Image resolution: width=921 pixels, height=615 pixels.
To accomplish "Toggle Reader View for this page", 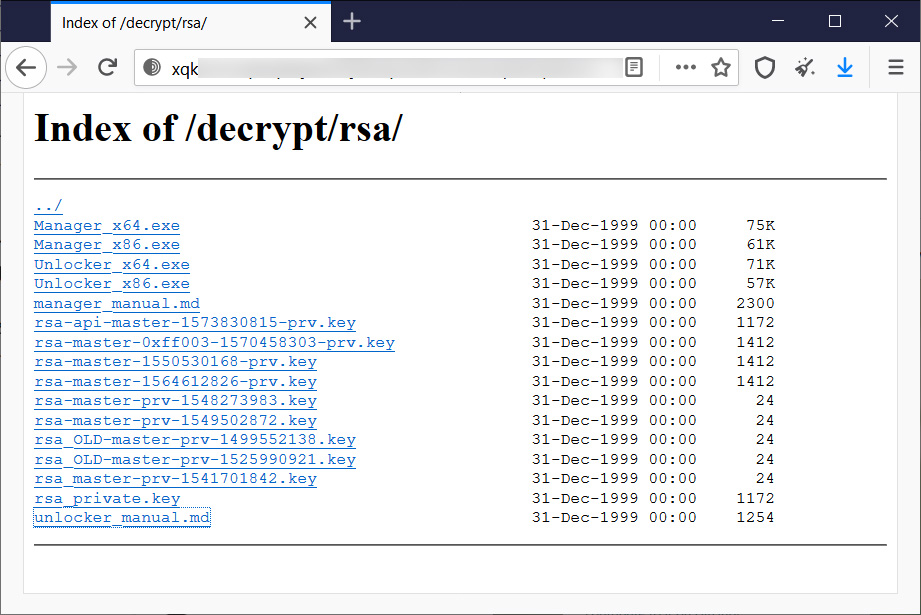I will tap(633, 66).
